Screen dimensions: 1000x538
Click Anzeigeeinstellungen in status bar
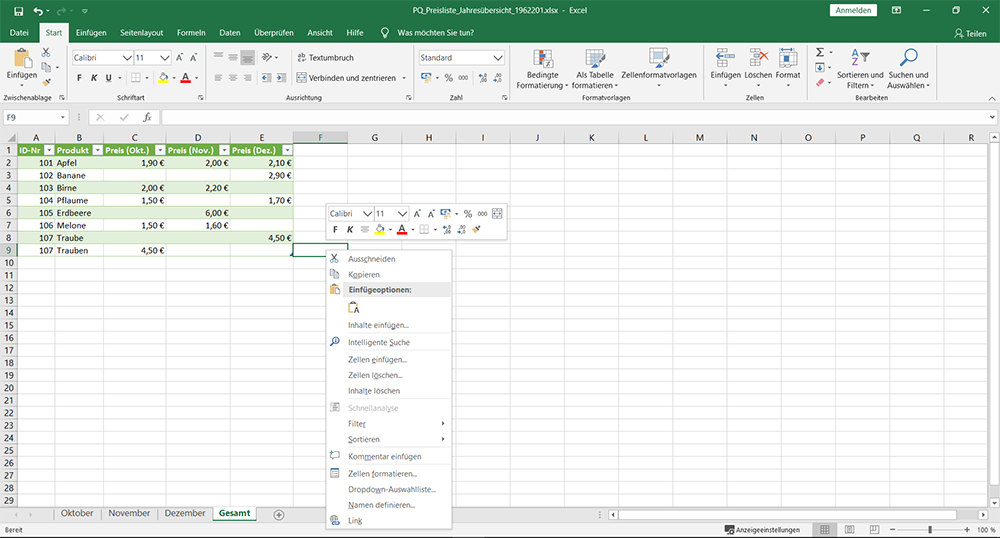(x=763, y=530)
